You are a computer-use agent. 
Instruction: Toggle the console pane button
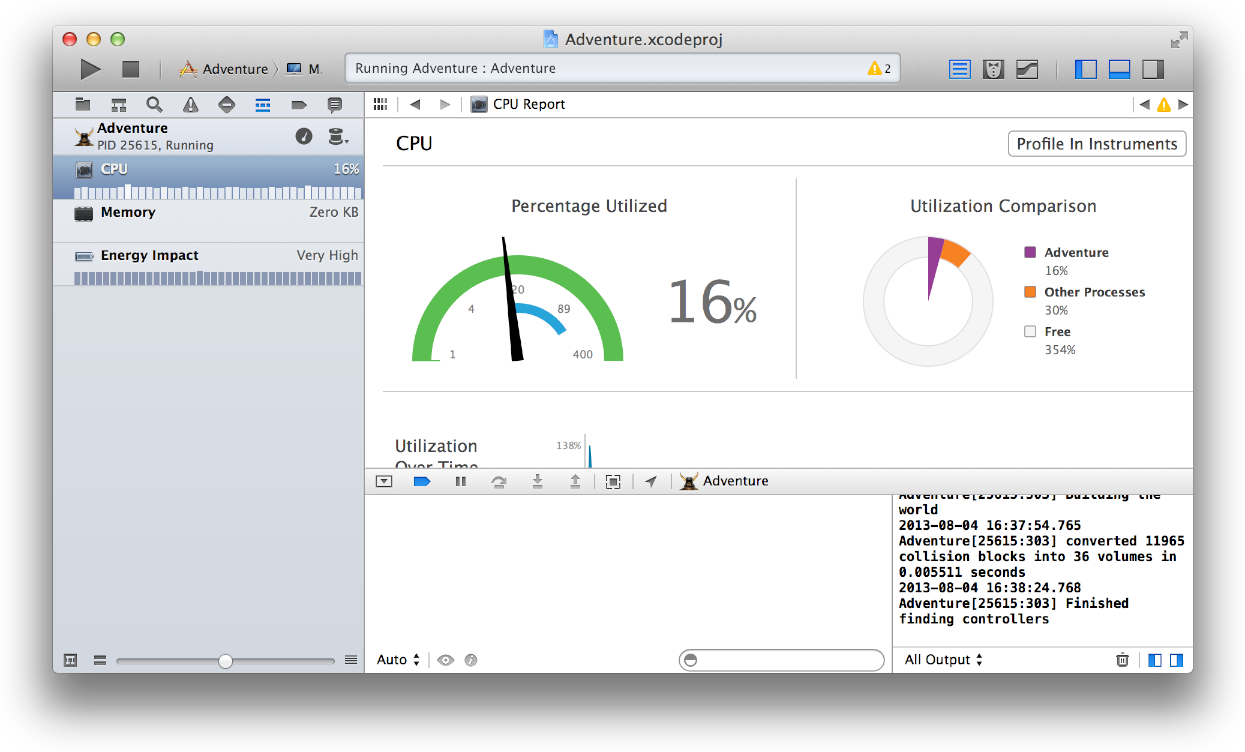click(x=1176, y=660)
